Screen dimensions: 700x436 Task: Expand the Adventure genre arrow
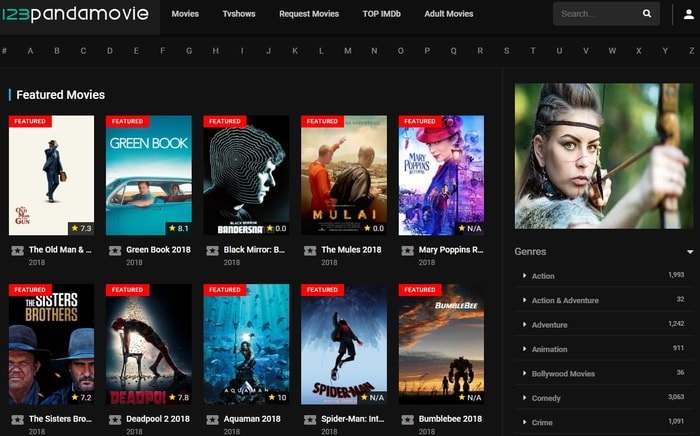[525, 324]
